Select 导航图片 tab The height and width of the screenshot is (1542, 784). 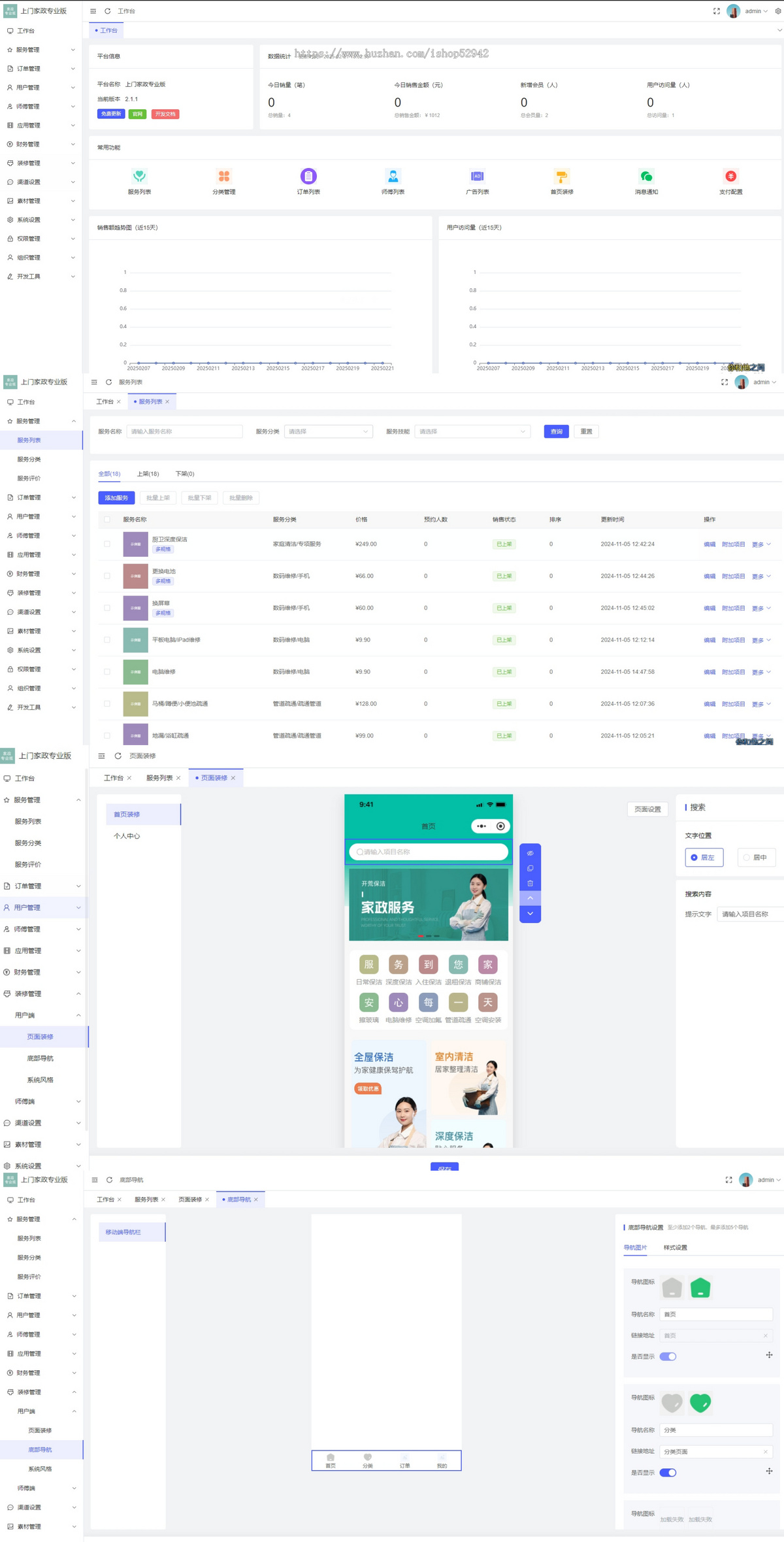tap(635, 1247)
